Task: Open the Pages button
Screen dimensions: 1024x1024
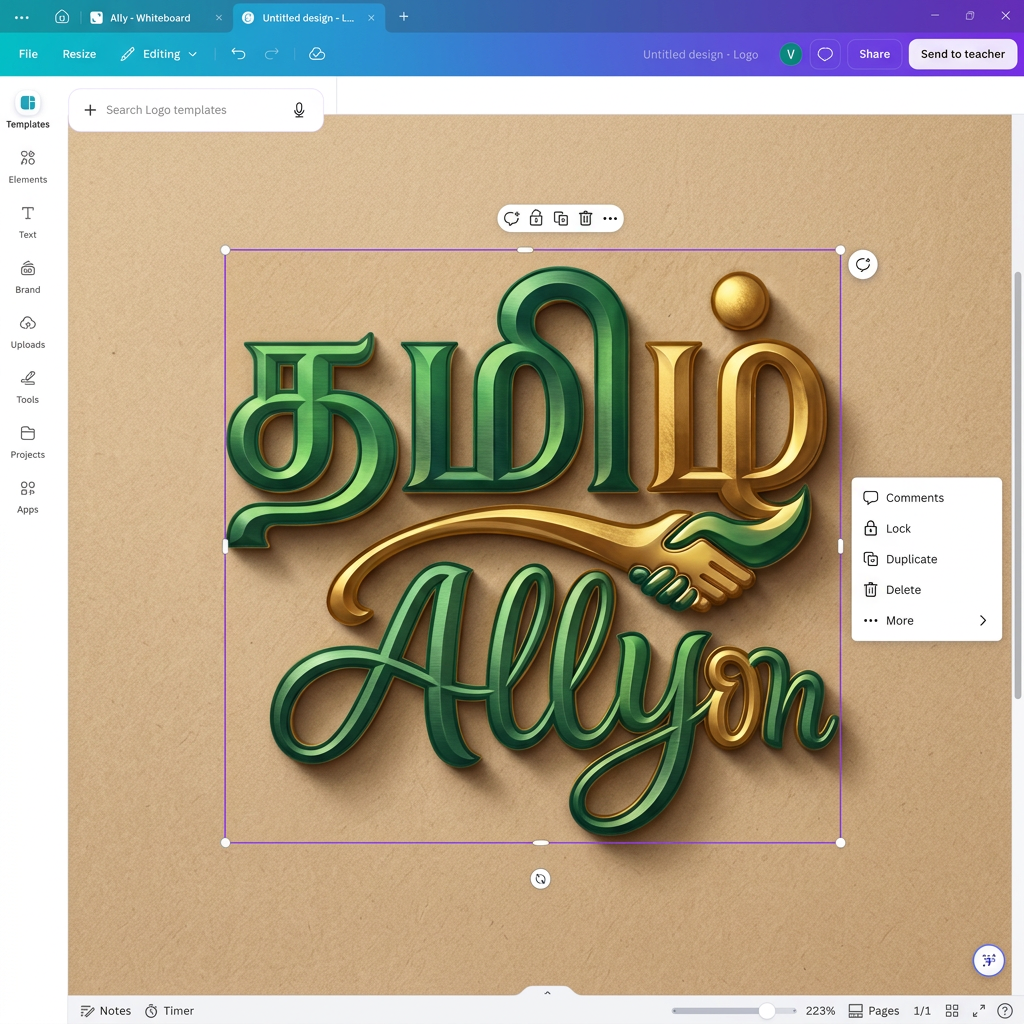Action: coord(874,1010)
